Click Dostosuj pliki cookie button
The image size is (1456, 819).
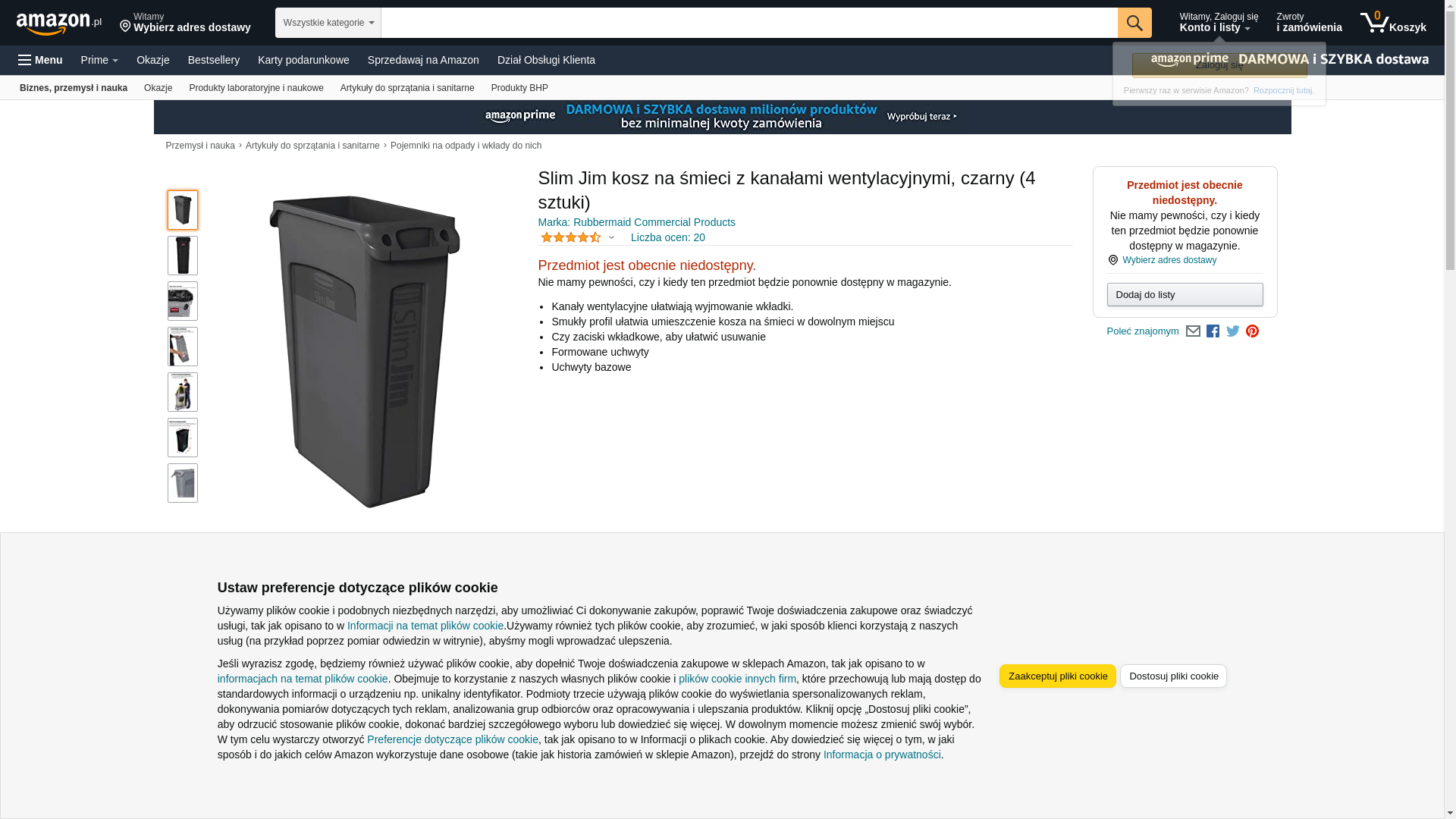(1173, 676)
